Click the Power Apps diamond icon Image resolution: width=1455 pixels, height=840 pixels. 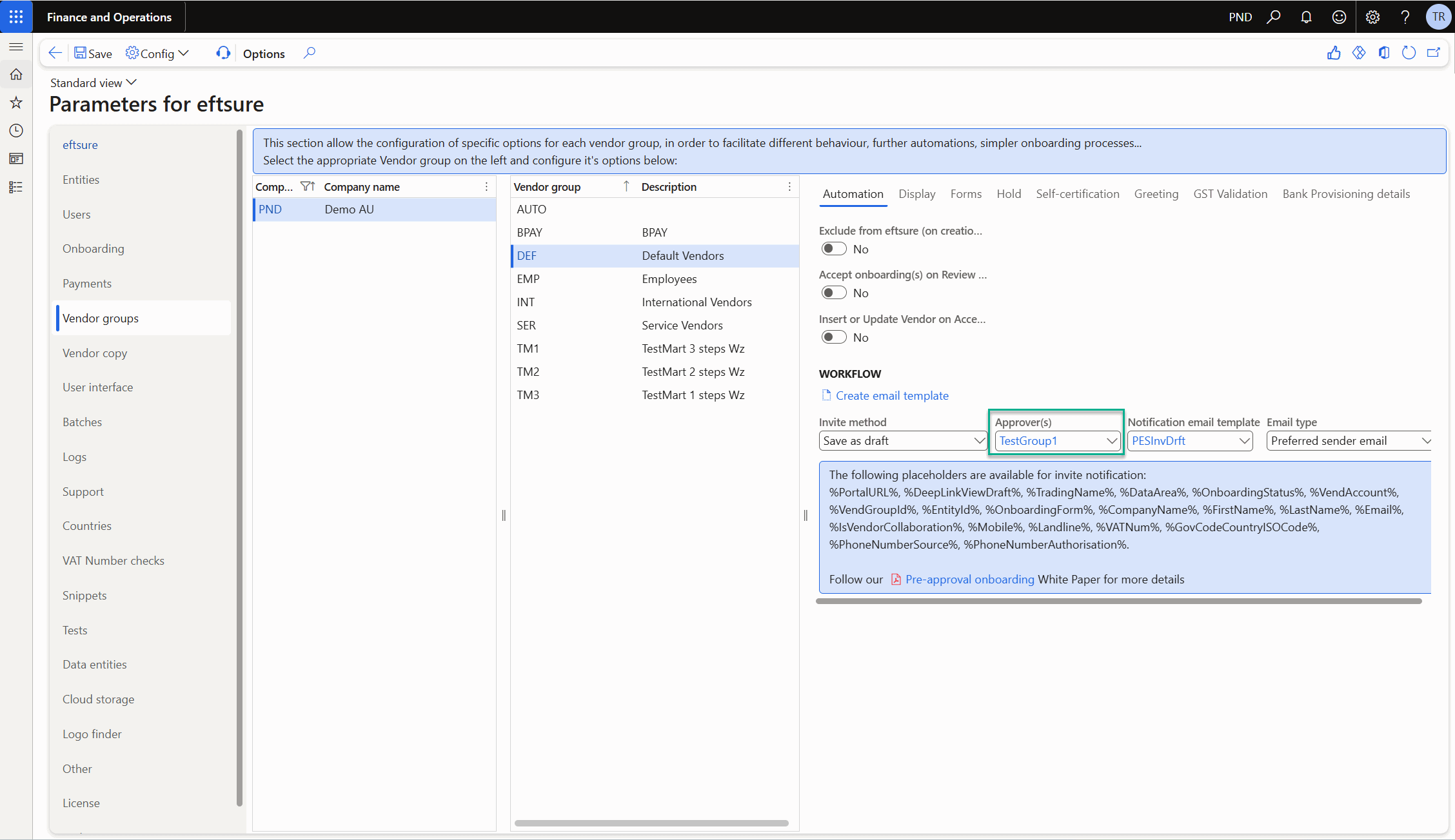(1359, 54)
